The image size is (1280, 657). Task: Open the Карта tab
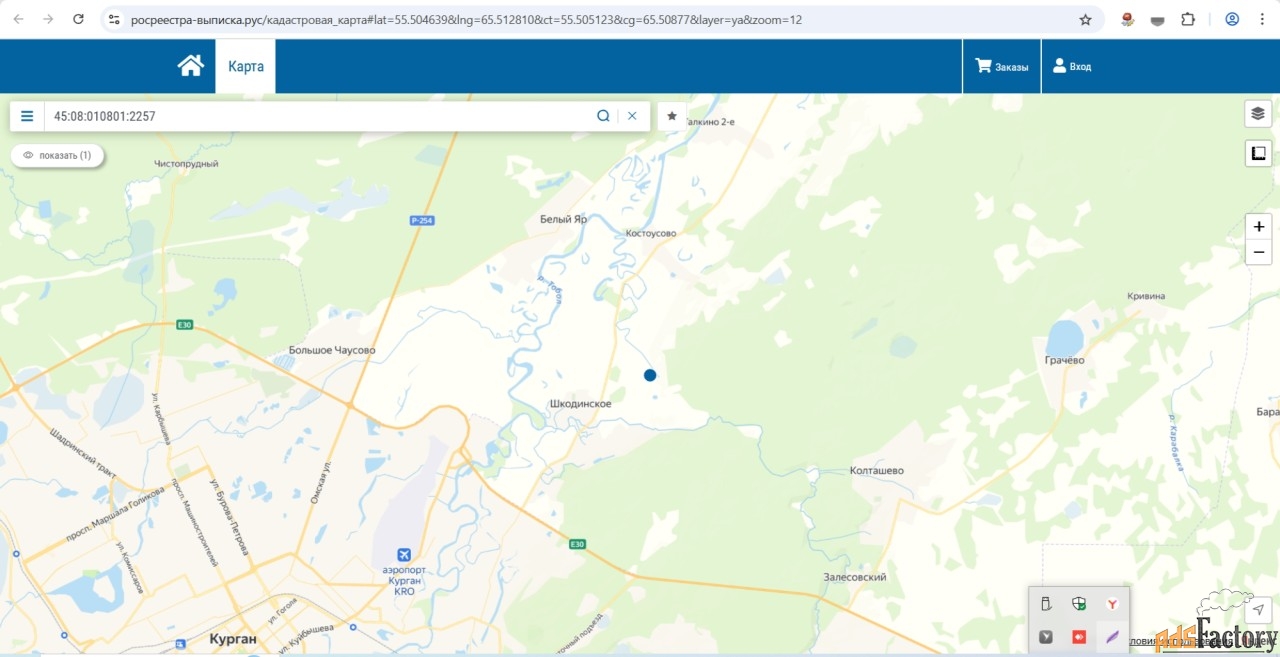point(246,66)
